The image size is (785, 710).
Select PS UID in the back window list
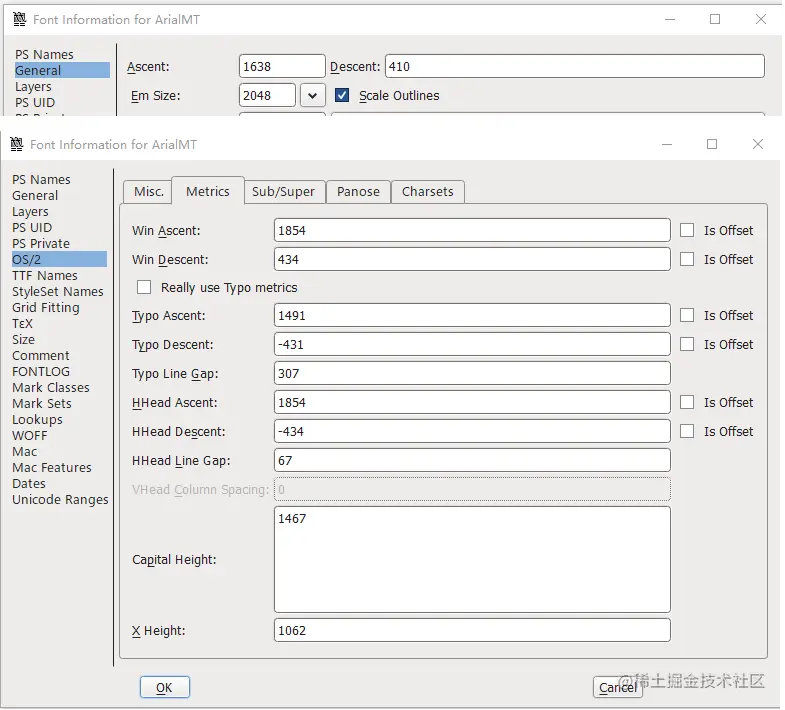35,102
